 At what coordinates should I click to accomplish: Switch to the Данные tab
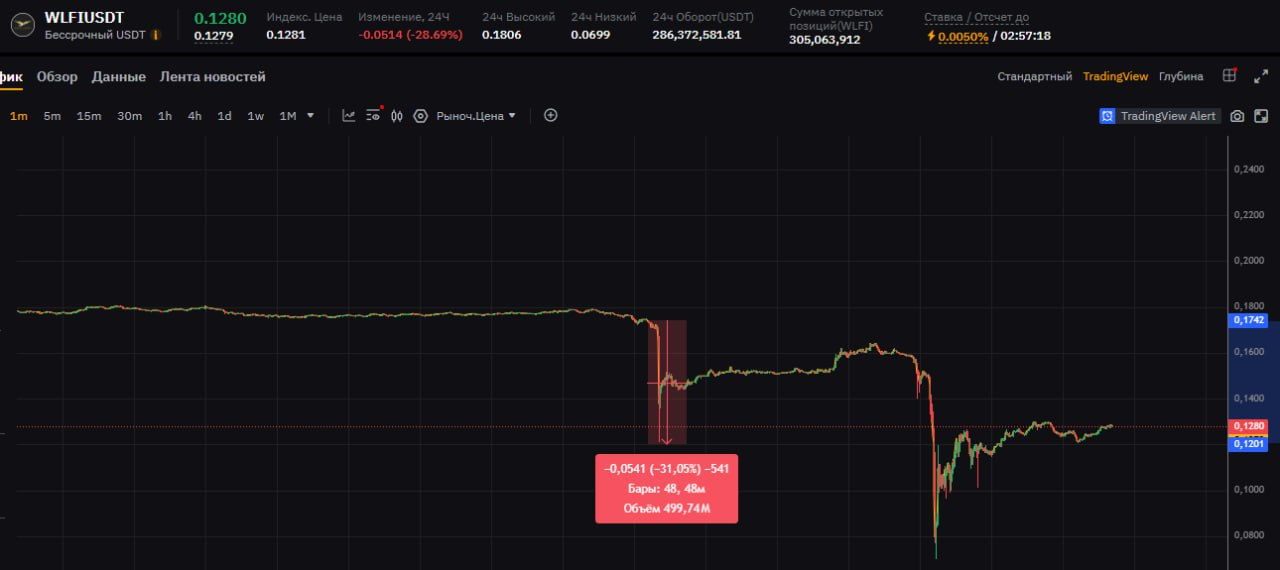coord(119,76)
